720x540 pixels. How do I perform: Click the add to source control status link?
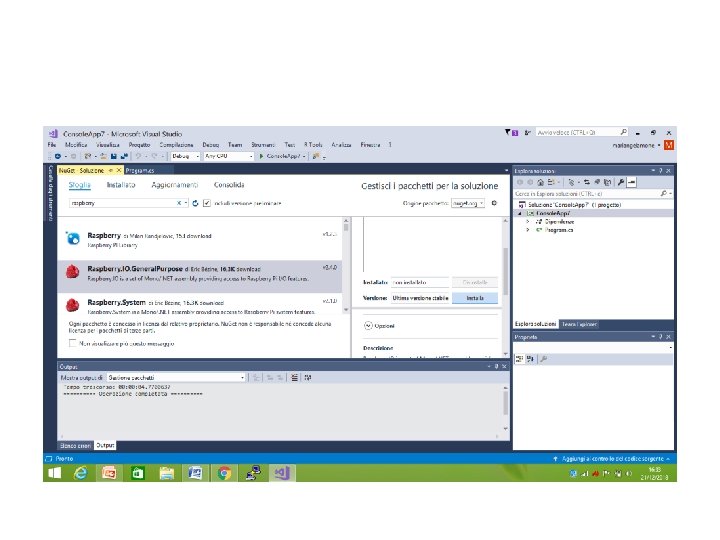611,459
